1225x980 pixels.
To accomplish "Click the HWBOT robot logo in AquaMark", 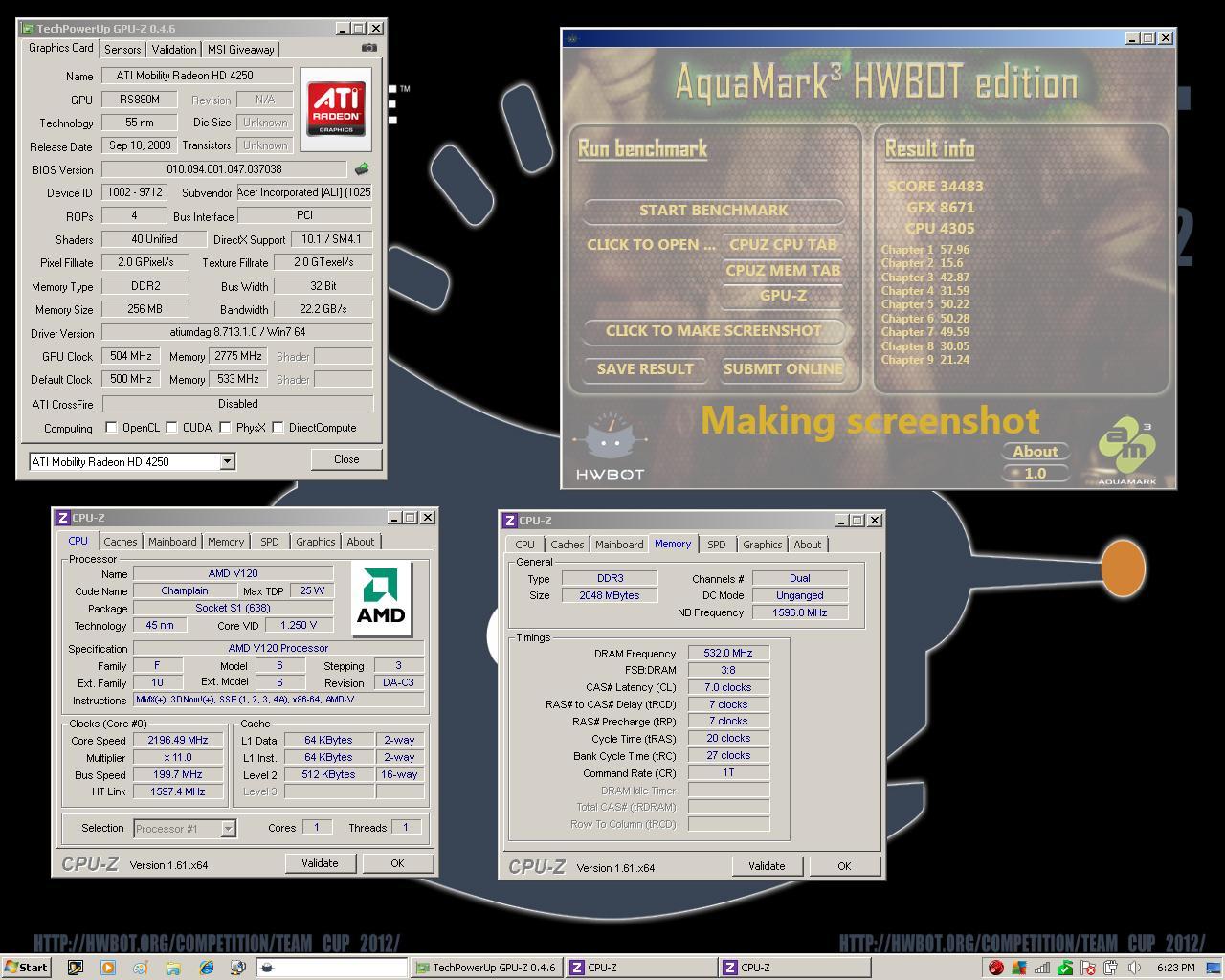I will tap(610, 447).
